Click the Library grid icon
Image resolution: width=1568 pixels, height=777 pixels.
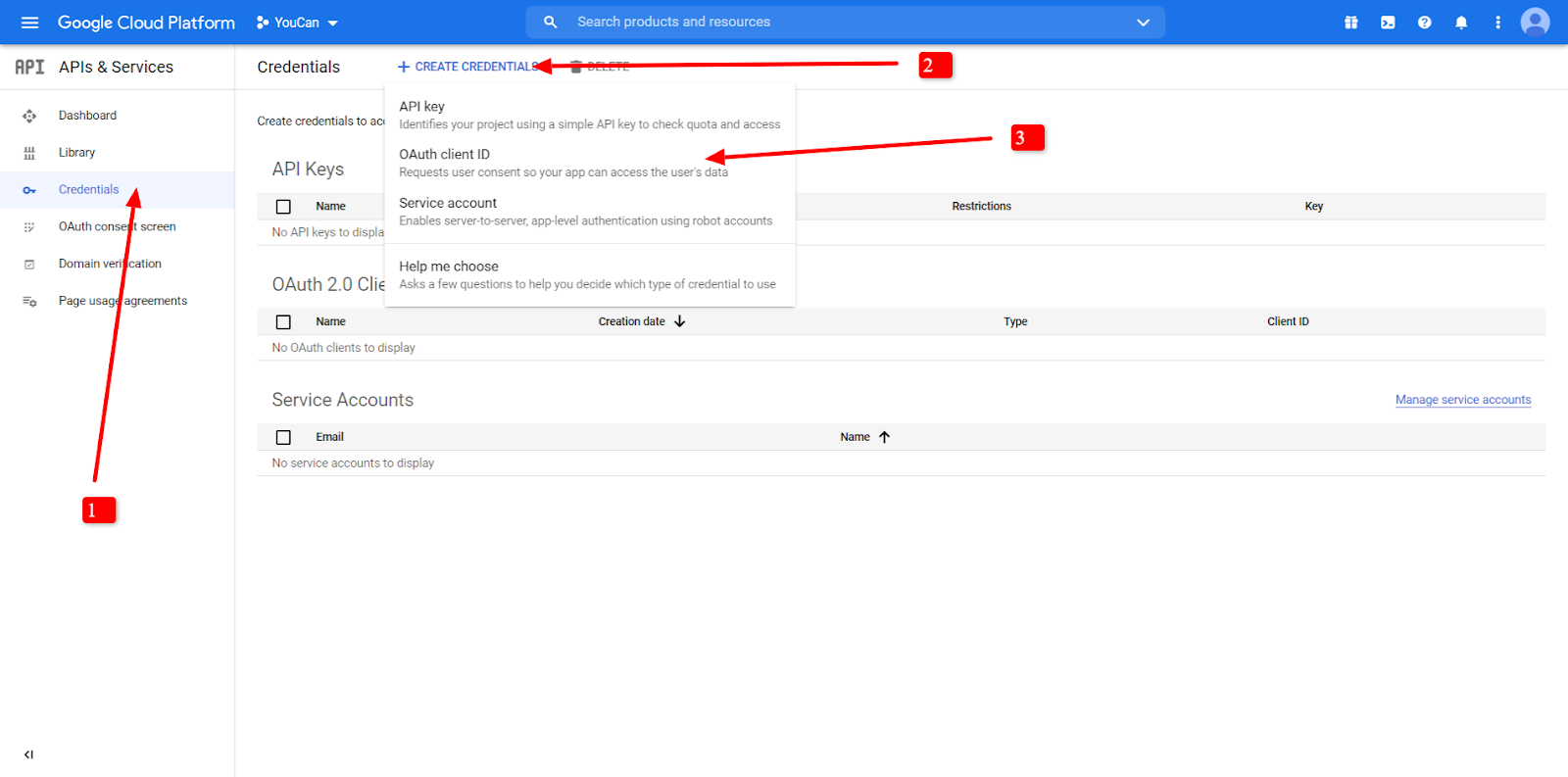pyautogui.click(x=29, y=153)
